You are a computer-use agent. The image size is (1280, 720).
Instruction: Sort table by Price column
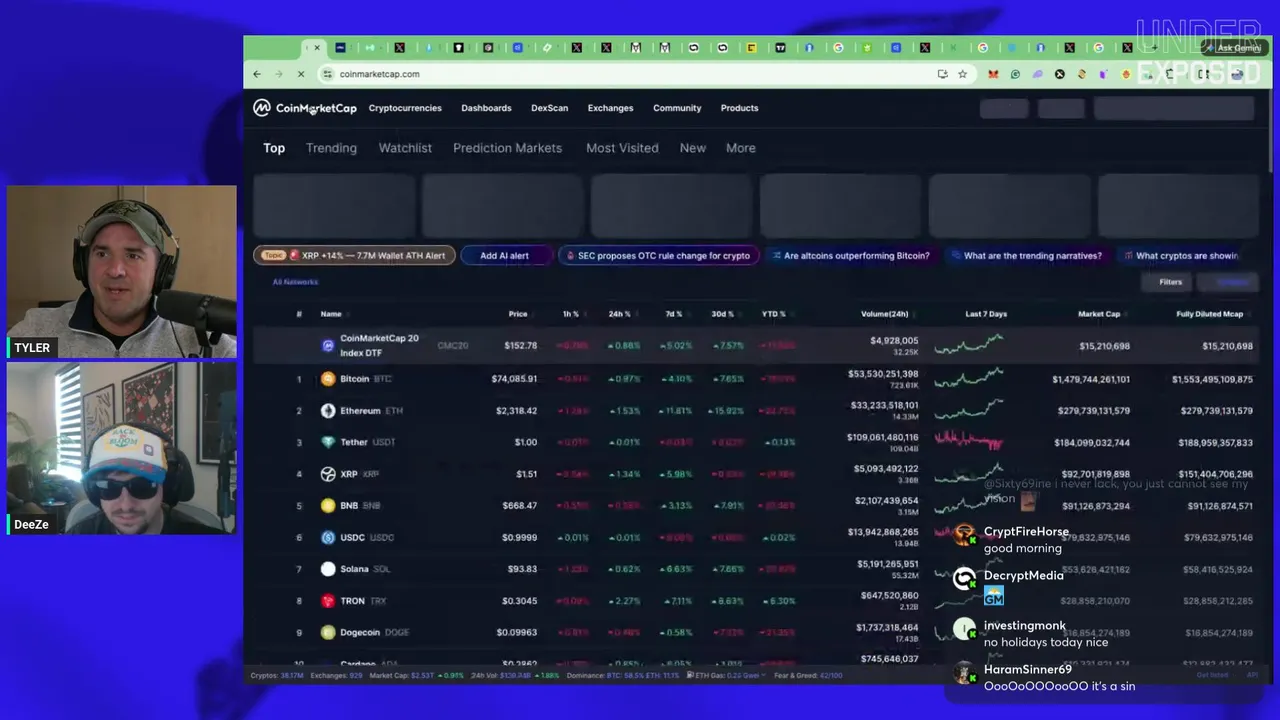click(x=517, y=314)
